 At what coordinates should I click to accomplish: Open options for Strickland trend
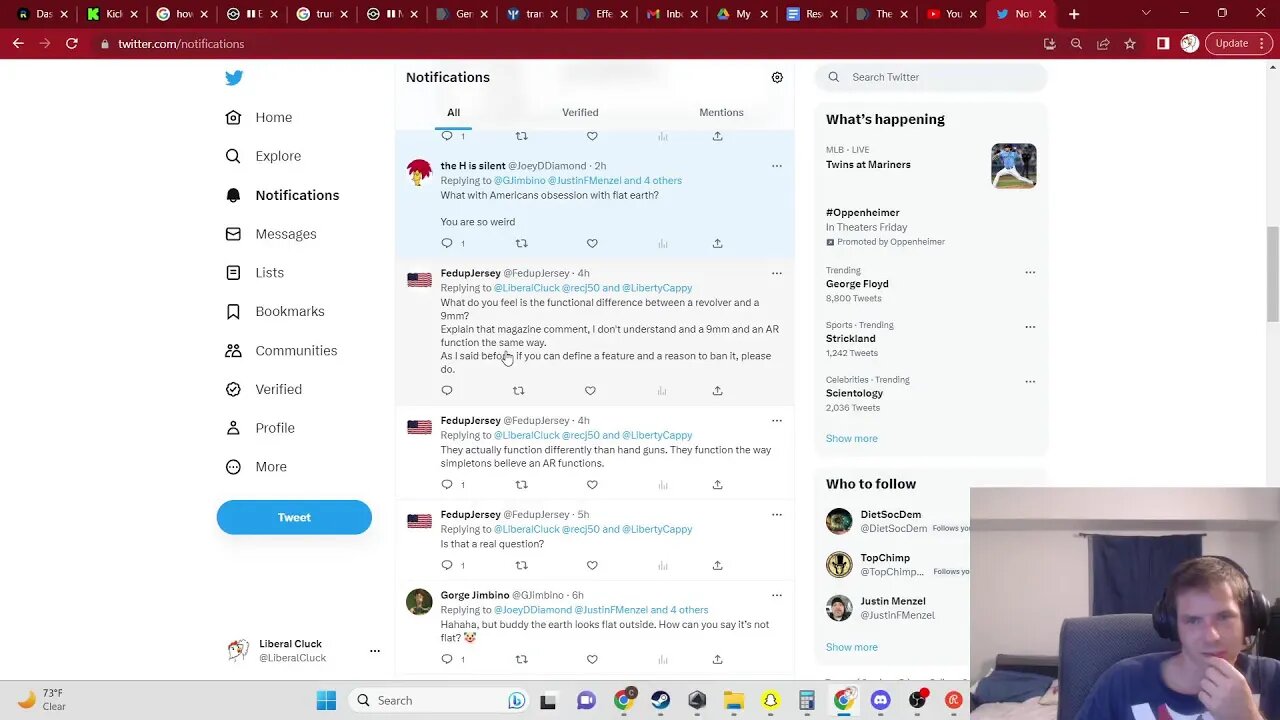pos(1030,327)
